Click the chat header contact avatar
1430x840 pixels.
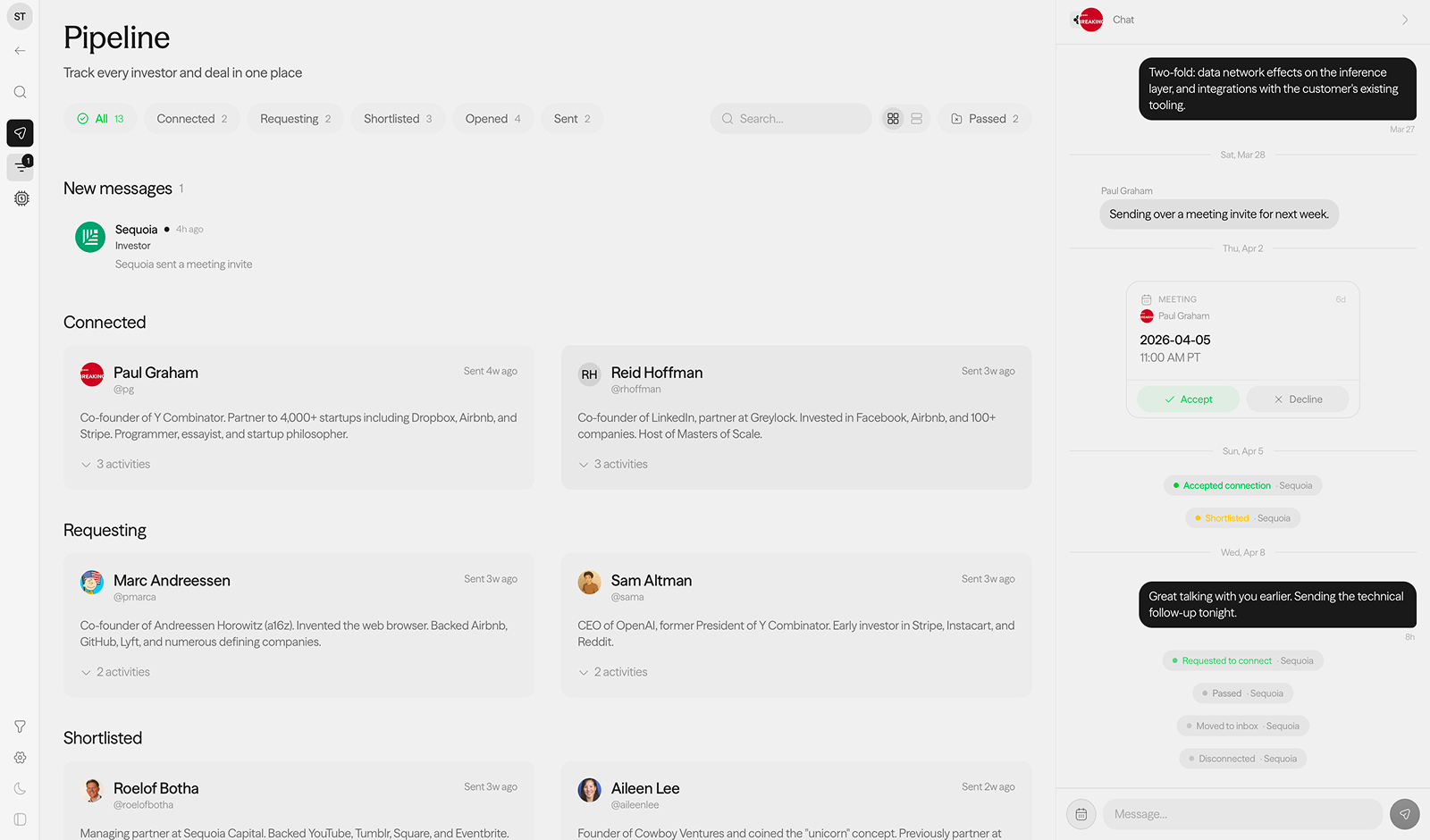click(1090, 20)
